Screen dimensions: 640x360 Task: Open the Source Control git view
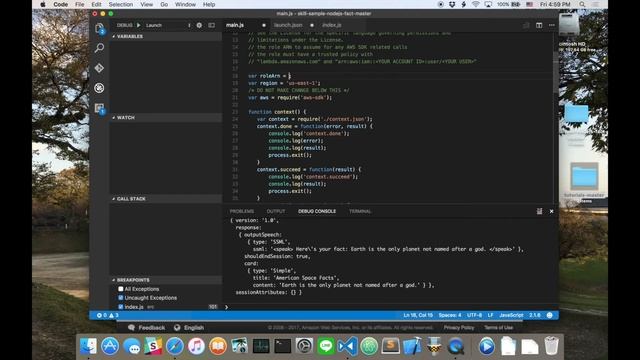click(99, 68)
